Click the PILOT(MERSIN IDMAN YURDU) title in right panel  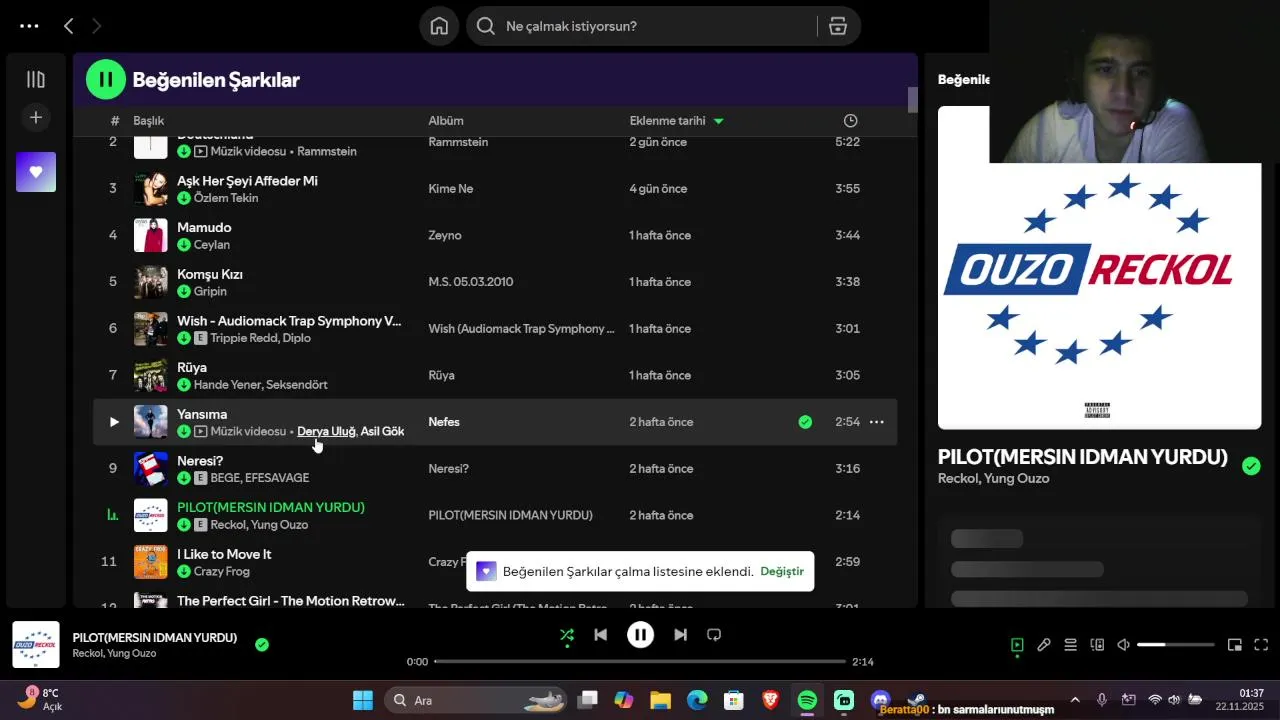[1082, 457]
